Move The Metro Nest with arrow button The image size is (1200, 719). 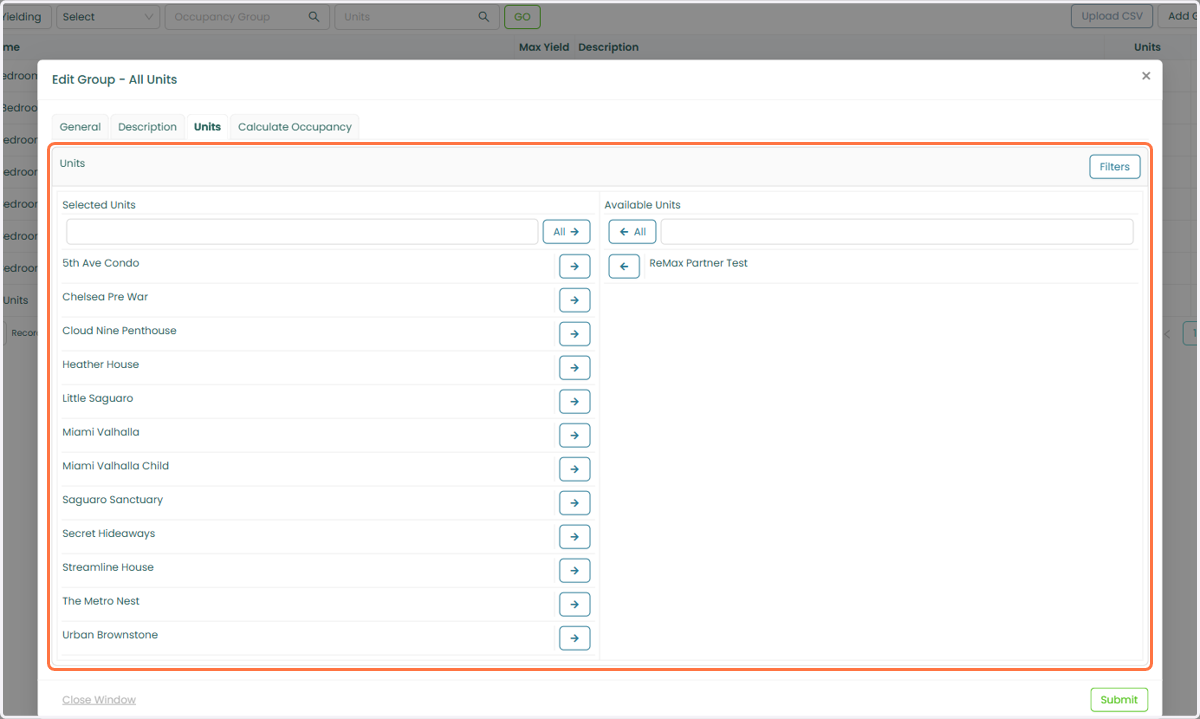click(574, 605)
